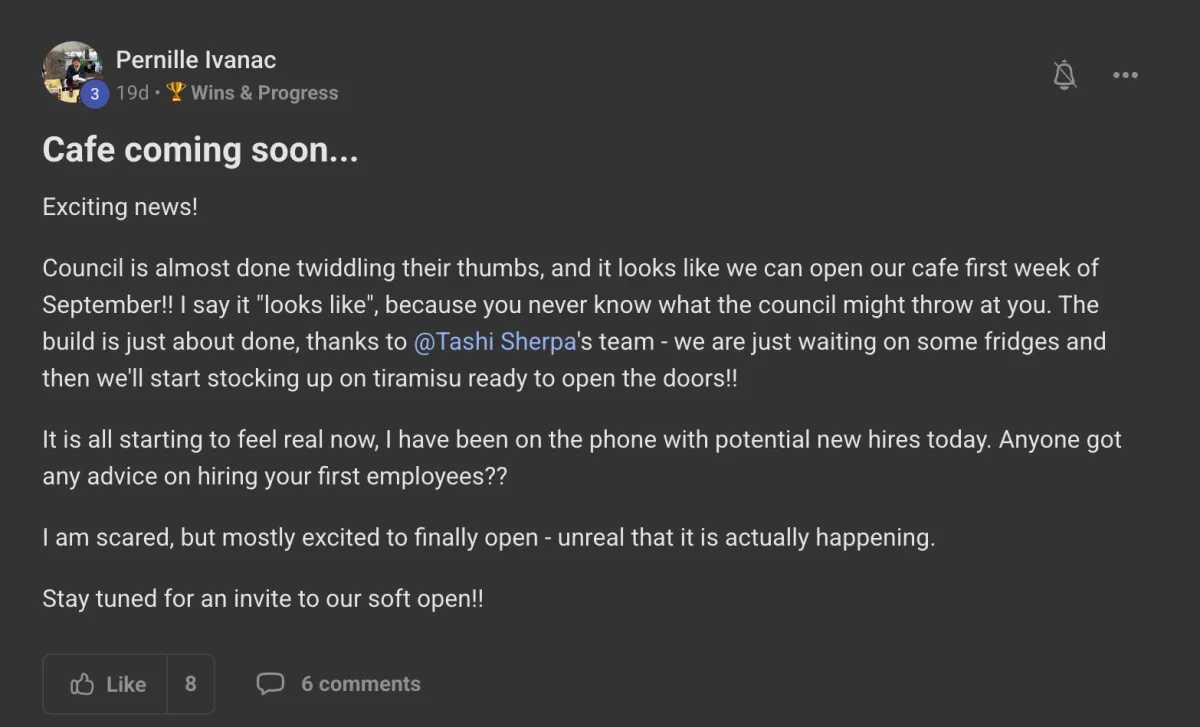The height and width of the screenshot is (727, 1200).
Task: Click the paragraph about hiring first employees
Action: pyautogui.click(x=580, y=458)
